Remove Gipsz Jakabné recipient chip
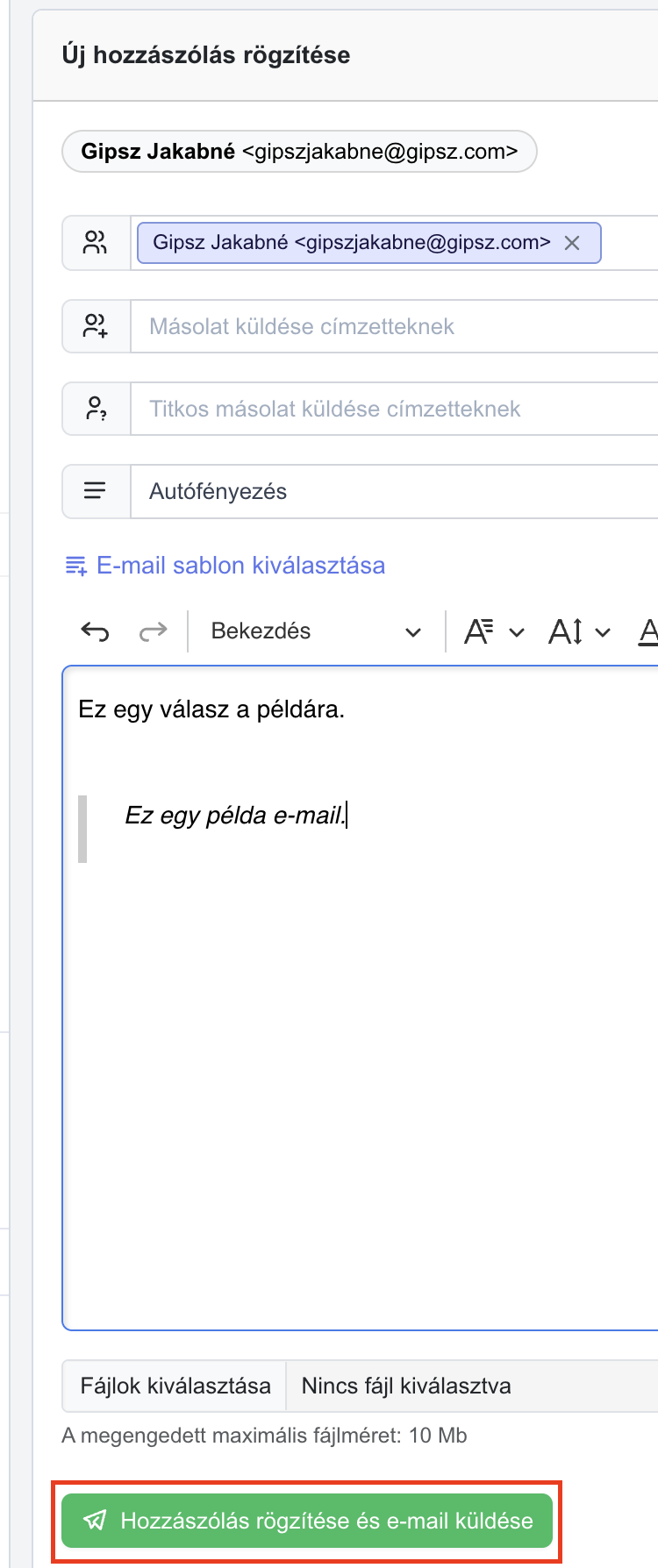This screenshot has height=1568, width=658. [572, 243]
